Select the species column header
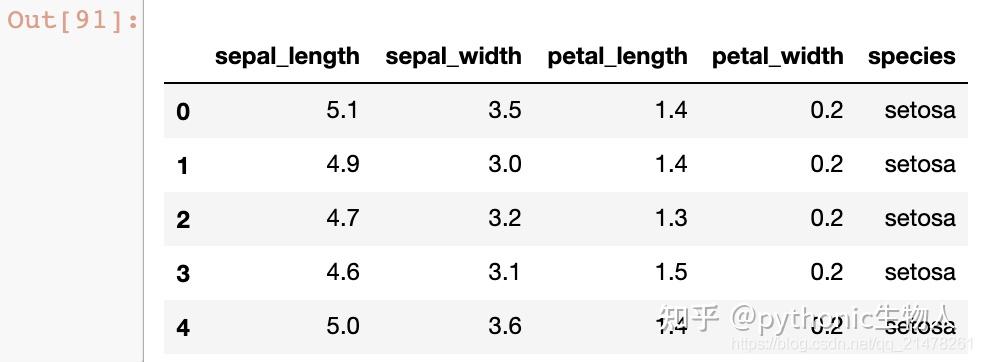Screen dimensions: 982x362 coord(912,56)
